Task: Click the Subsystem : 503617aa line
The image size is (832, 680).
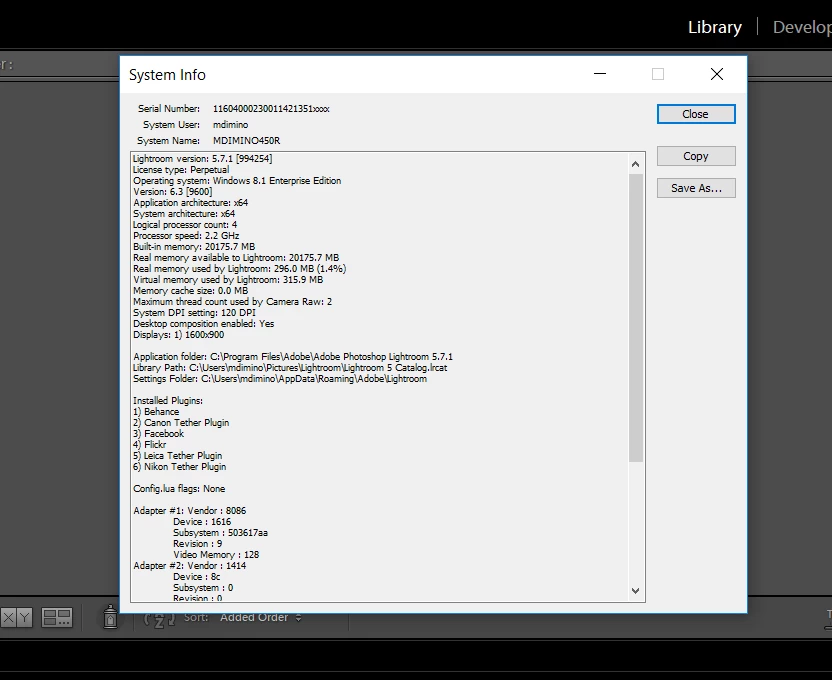Action: click(x=220, y=533)
